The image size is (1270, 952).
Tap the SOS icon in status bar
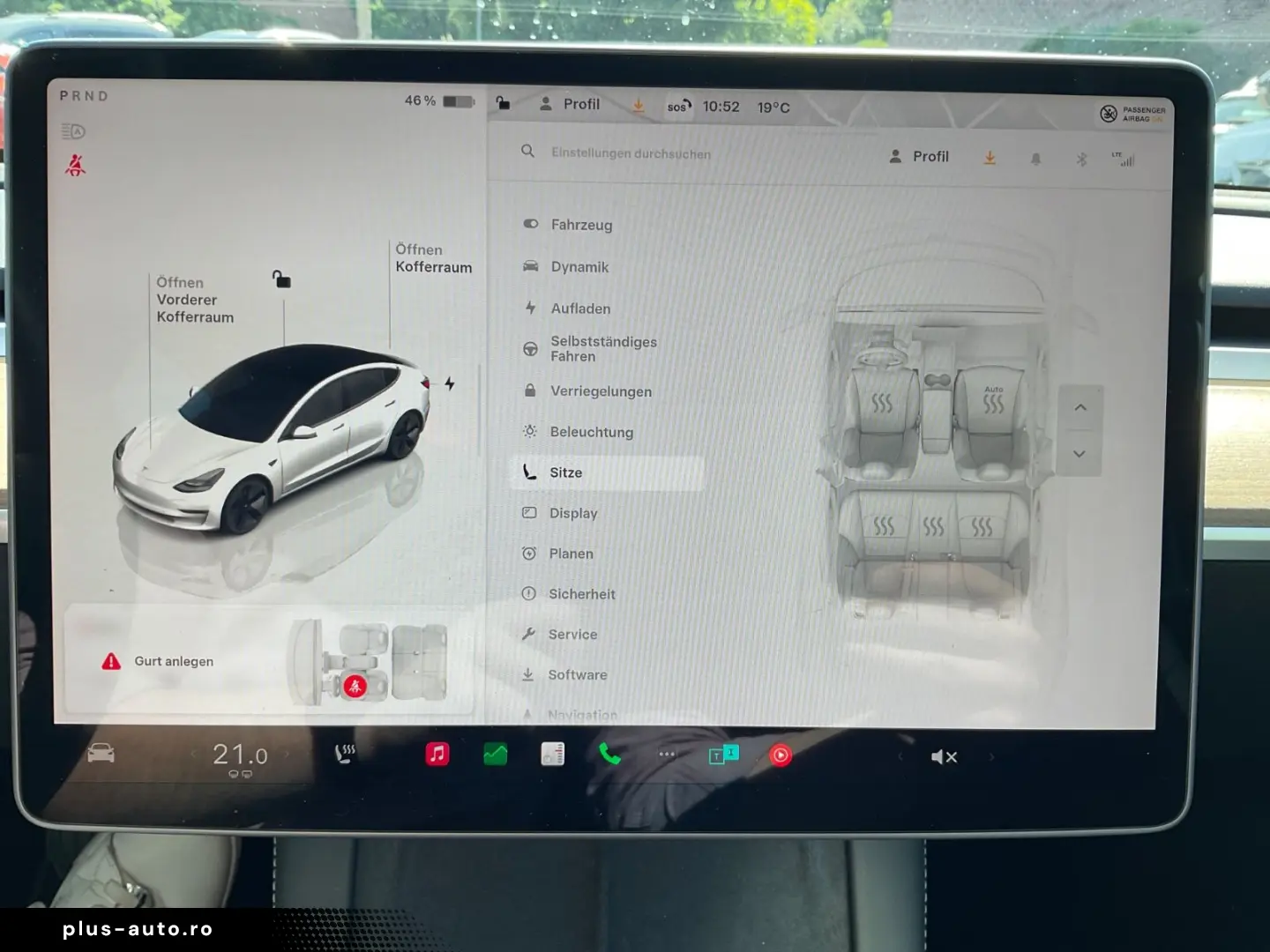coord(678,107)
